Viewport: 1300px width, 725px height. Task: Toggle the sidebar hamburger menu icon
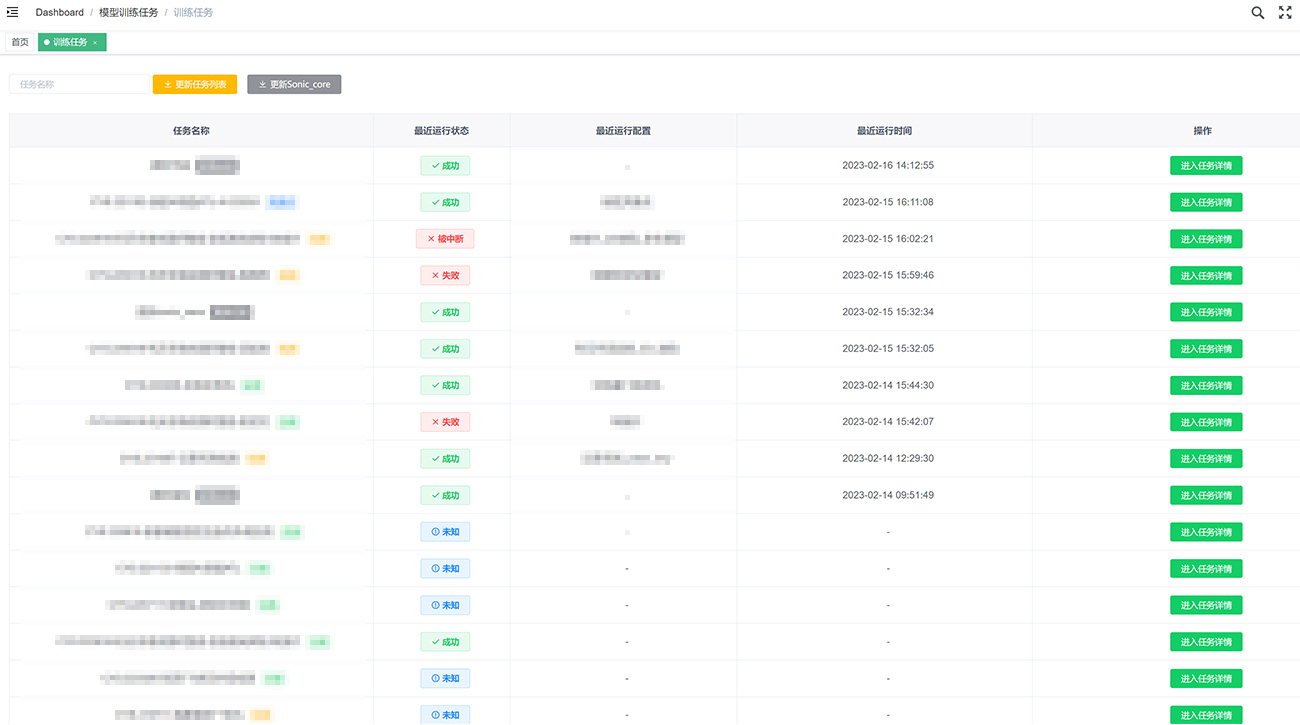[x=13, y=12]
